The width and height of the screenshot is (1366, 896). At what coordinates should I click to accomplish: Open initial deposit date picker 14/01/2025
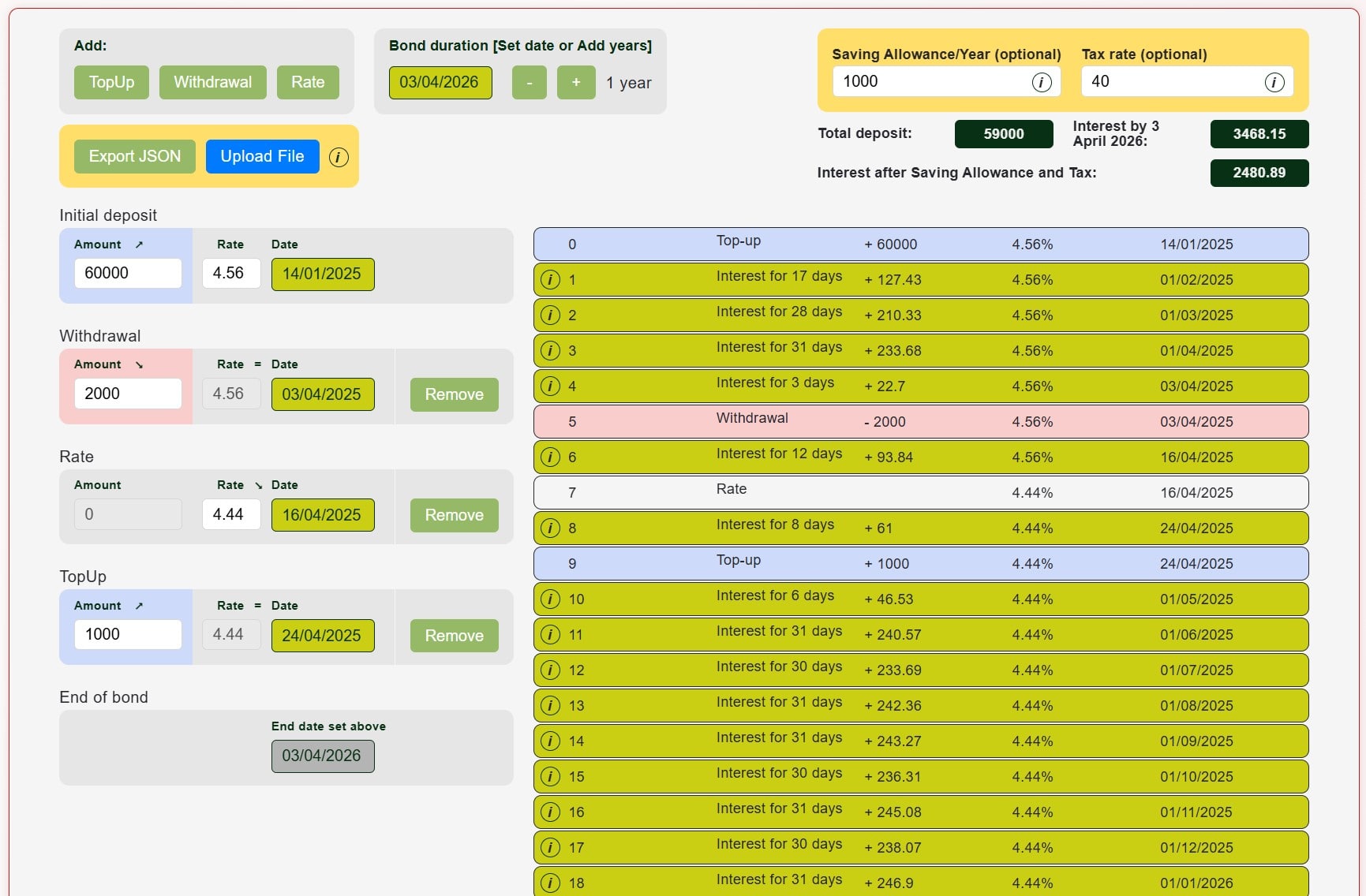point(322,274)
